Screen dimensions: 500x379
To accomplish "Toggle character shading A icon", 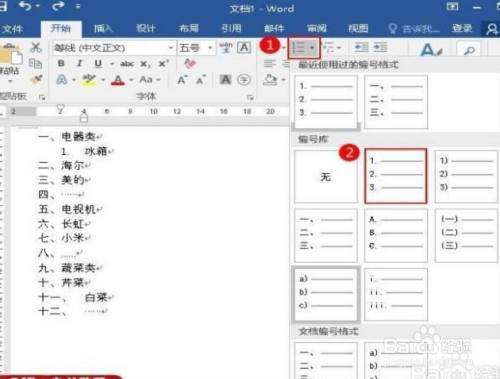I will [x=226, y=80].
